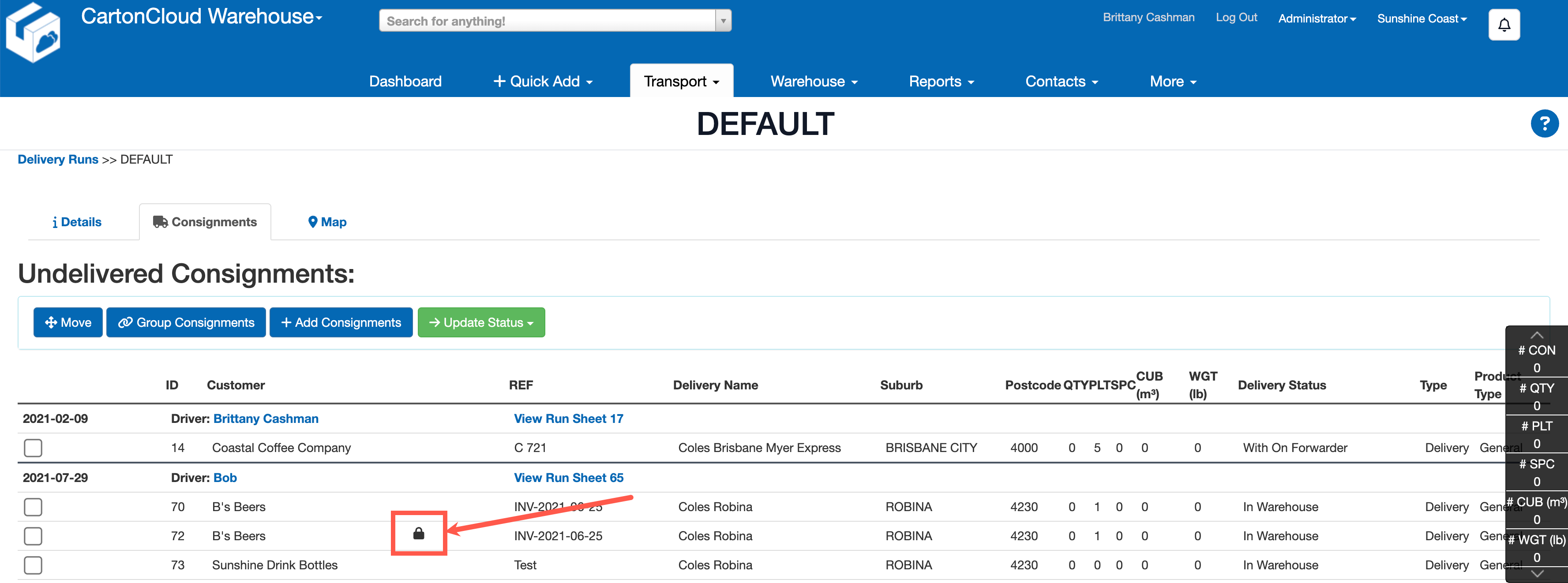Click the CartonCloud cube logo
1568x583 pixels.
coord(34,34)
